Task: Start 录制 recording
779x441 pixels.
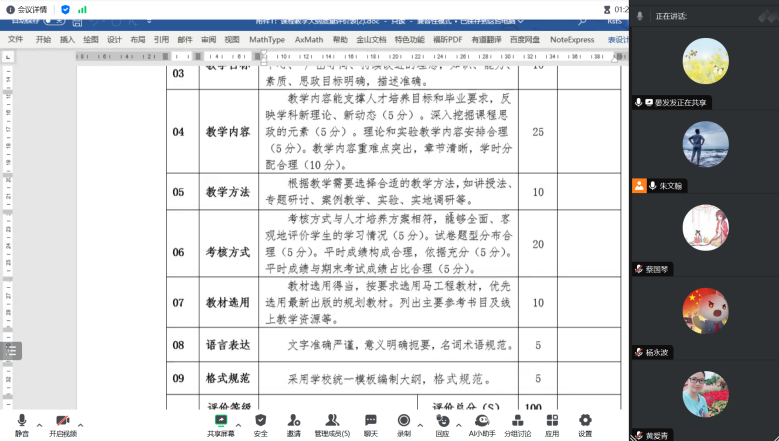Action: pos(404,421)
